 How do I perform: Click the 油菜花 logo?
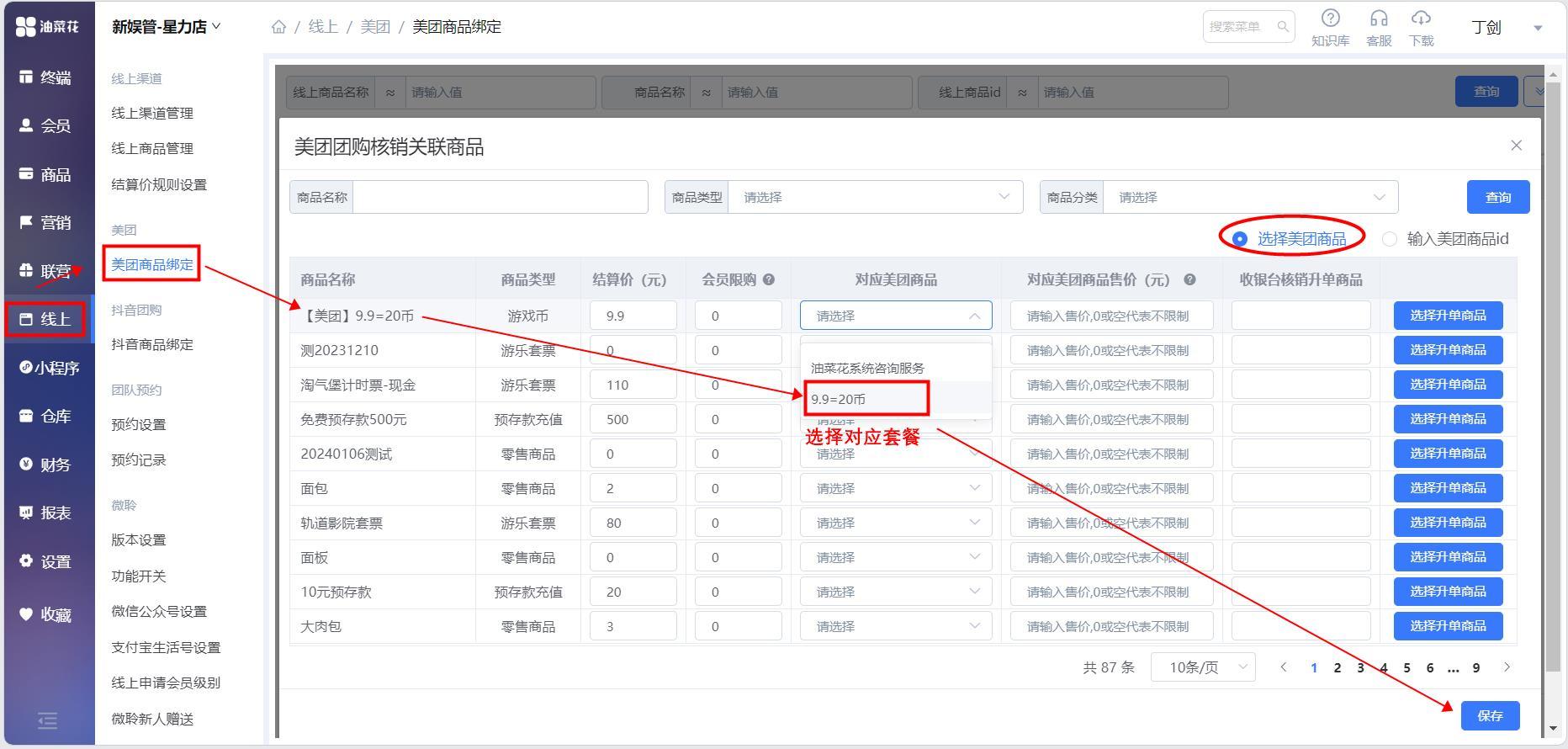pos(47,27)
